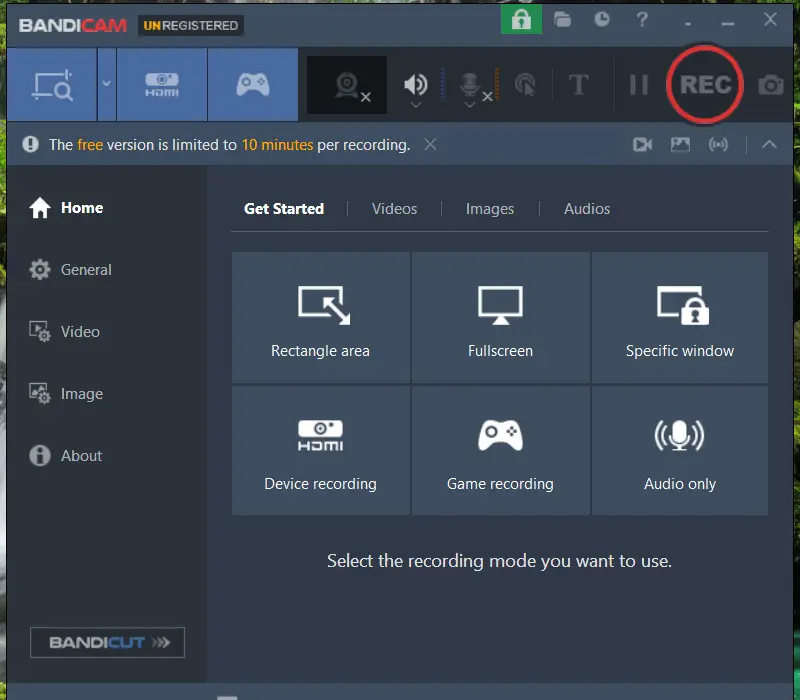Toggle the green lock icon
Image resolution: width=800 pixels, height=700 pixels.
(521, 19)
